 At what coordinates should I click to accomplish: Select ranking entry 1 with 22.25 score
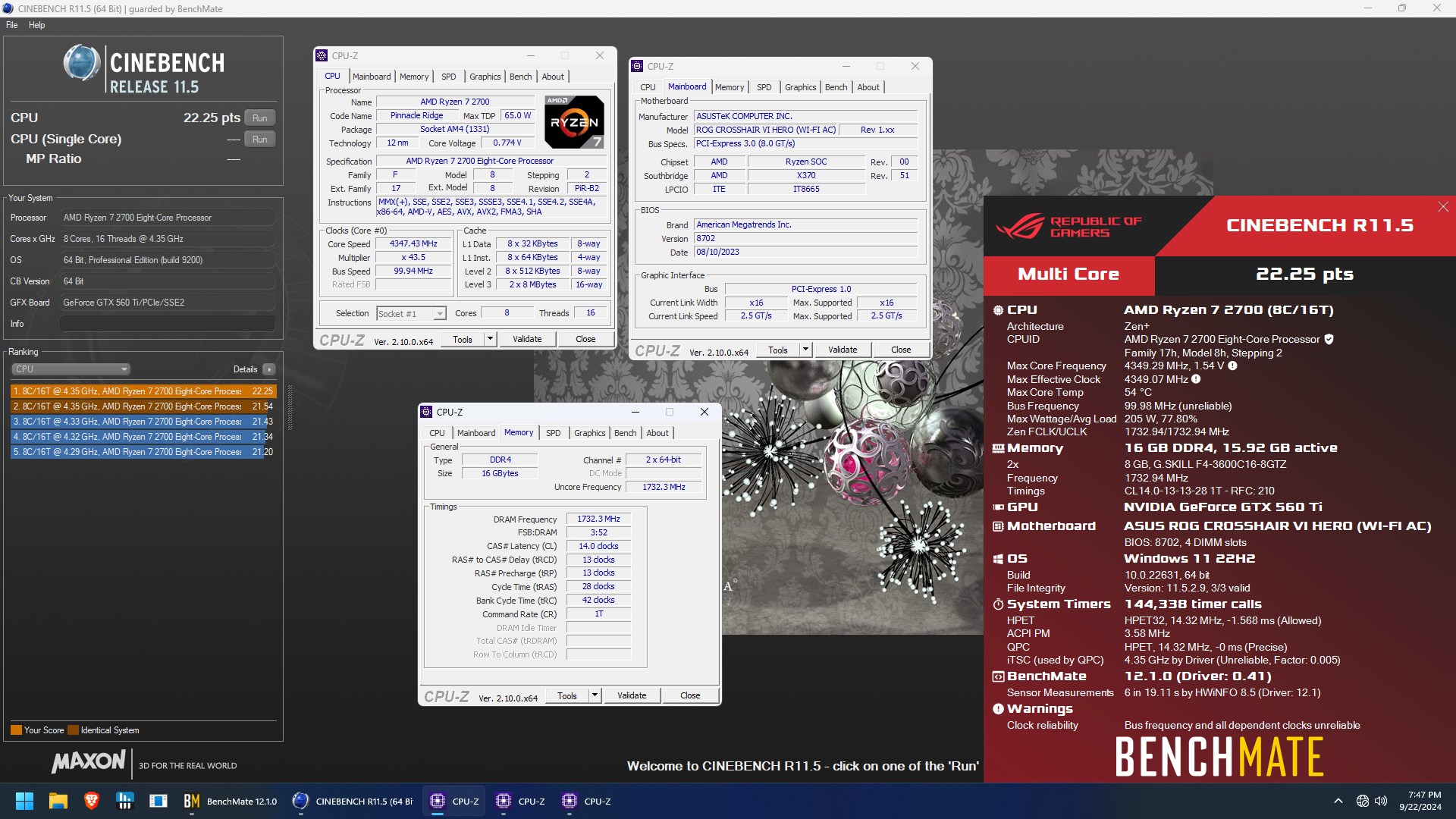tap(143, 391)
